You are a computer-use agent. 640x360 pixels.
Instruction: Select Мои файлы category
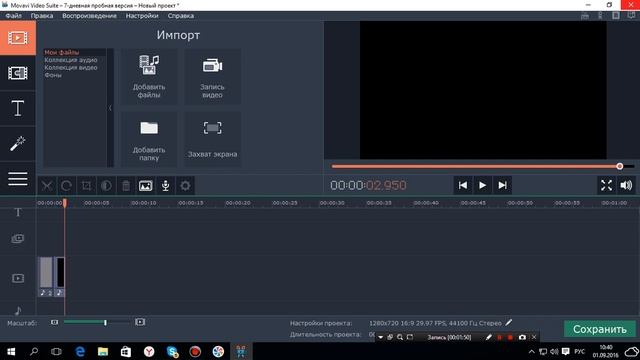62,52
